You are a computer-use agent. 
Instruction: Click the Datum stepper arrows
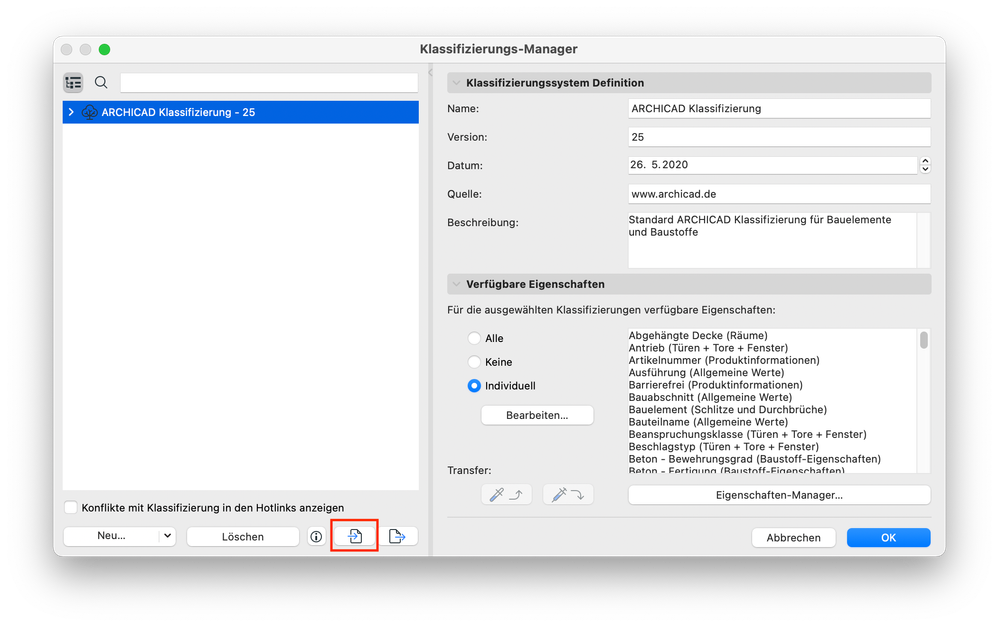[x=925, y=165]
